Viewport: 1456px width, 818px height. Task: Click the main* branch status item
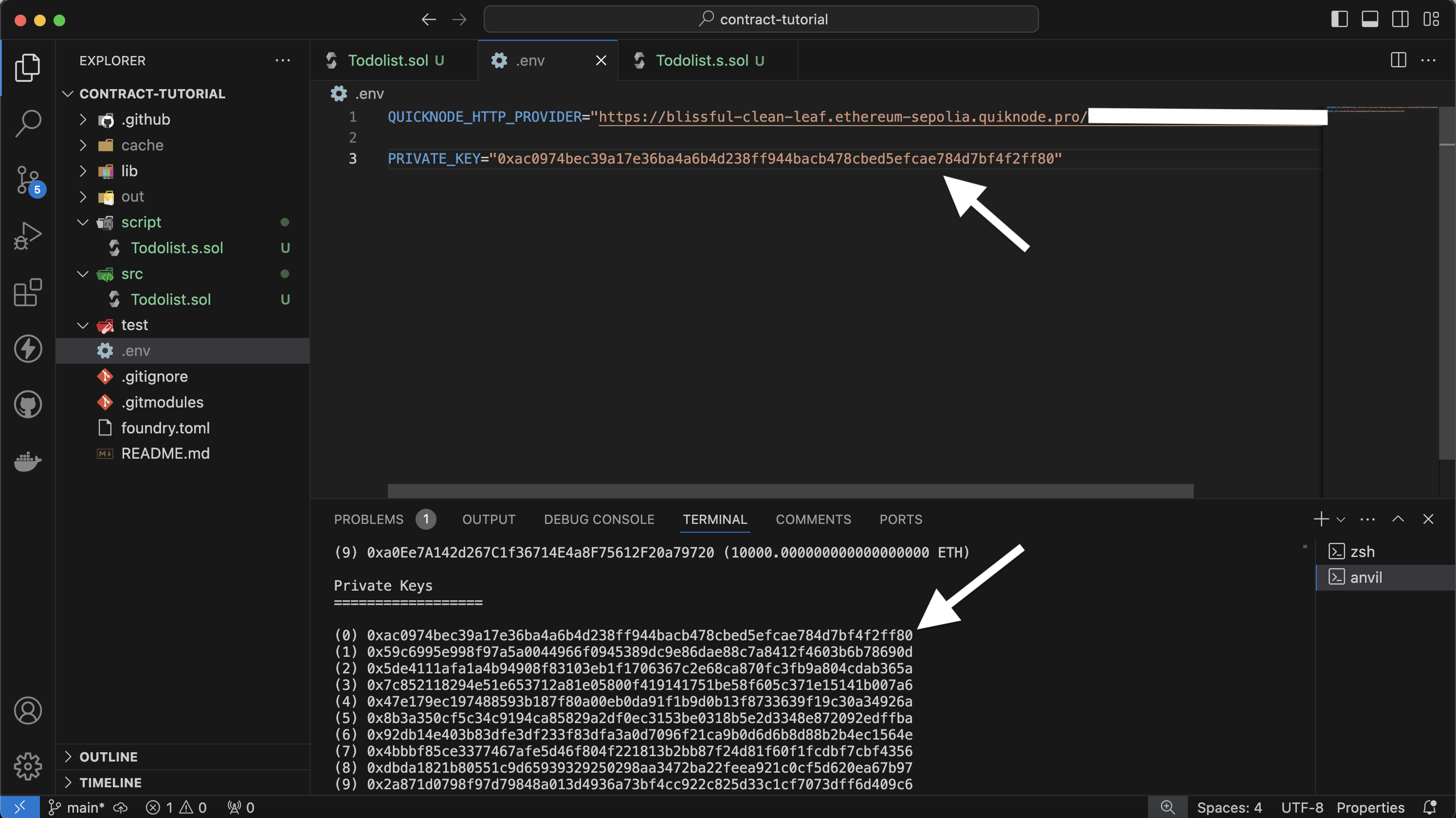[x=77, y=807]
